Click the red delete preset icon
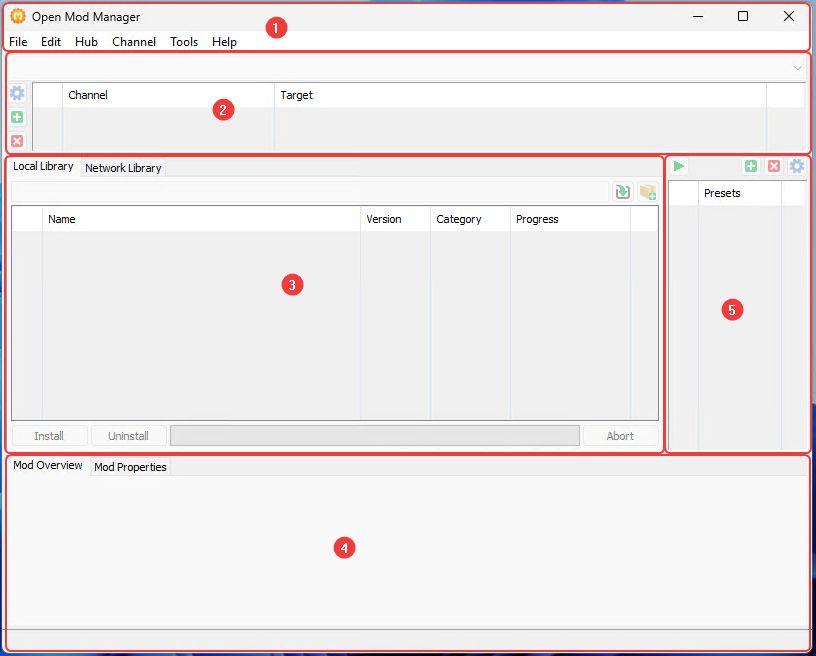The image size is (816, 656). tap(773, 166)
